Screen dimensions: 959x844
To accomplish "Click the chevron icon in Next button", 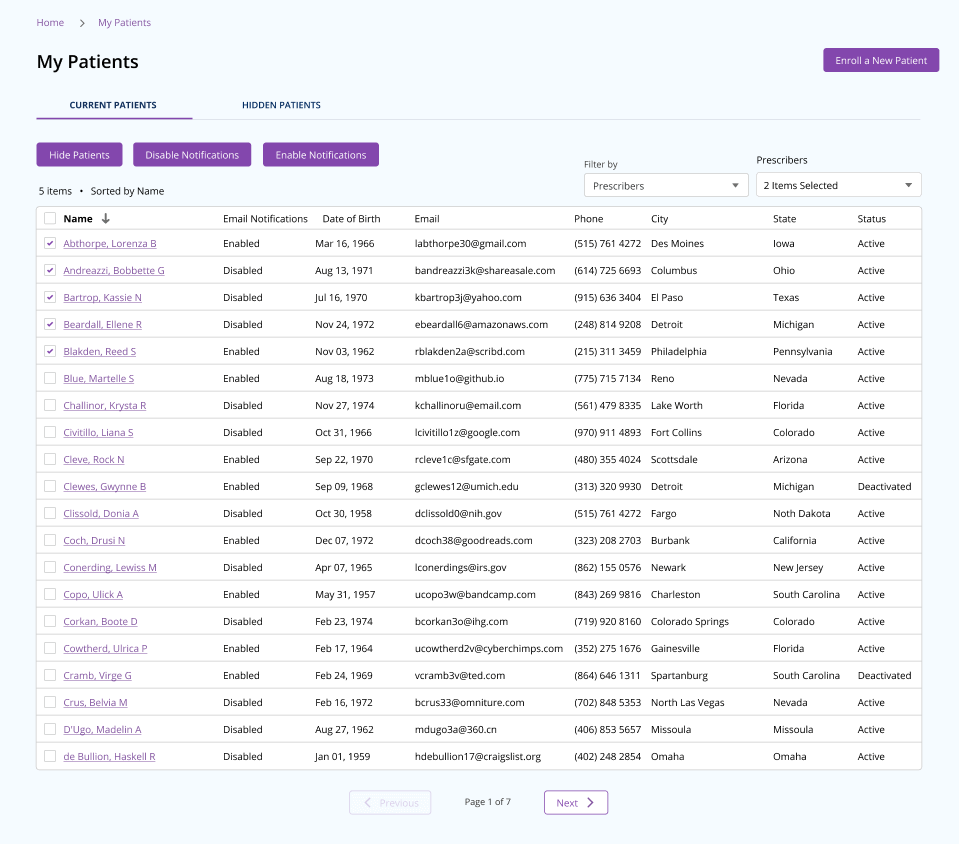I will tap(590, 802).
